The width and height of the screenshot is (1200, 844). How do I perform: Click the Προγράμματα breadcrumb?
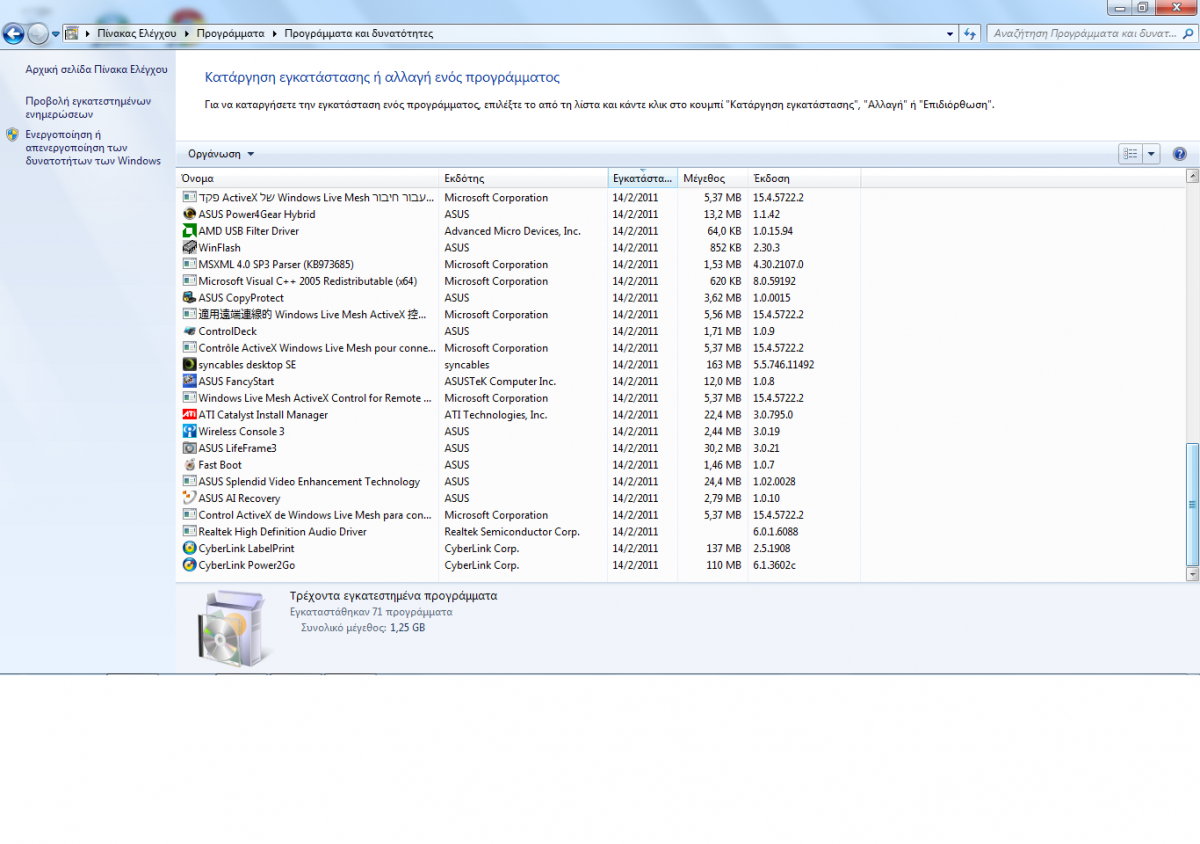[231, 33]
